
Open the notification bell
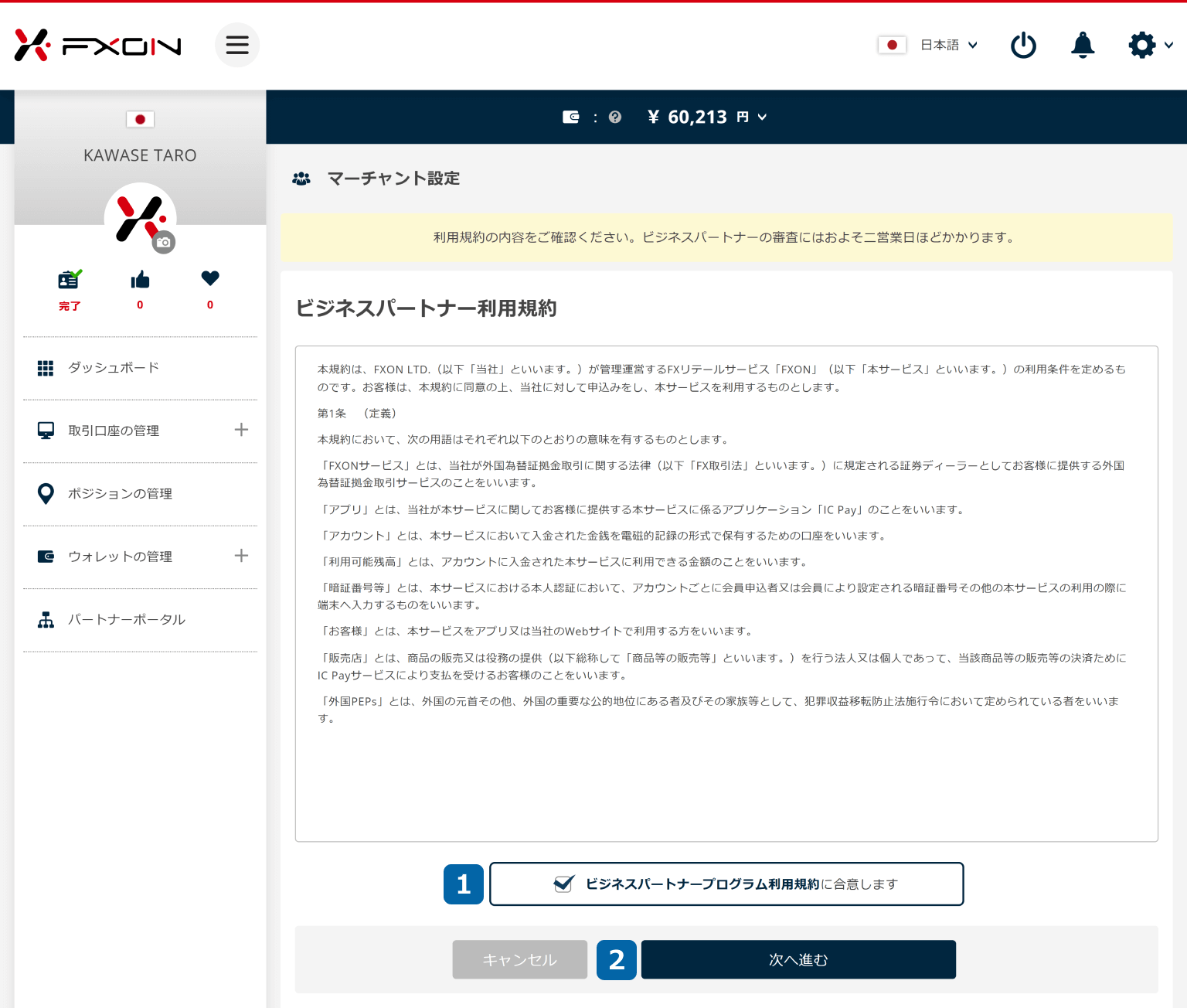coord(1083,45)
